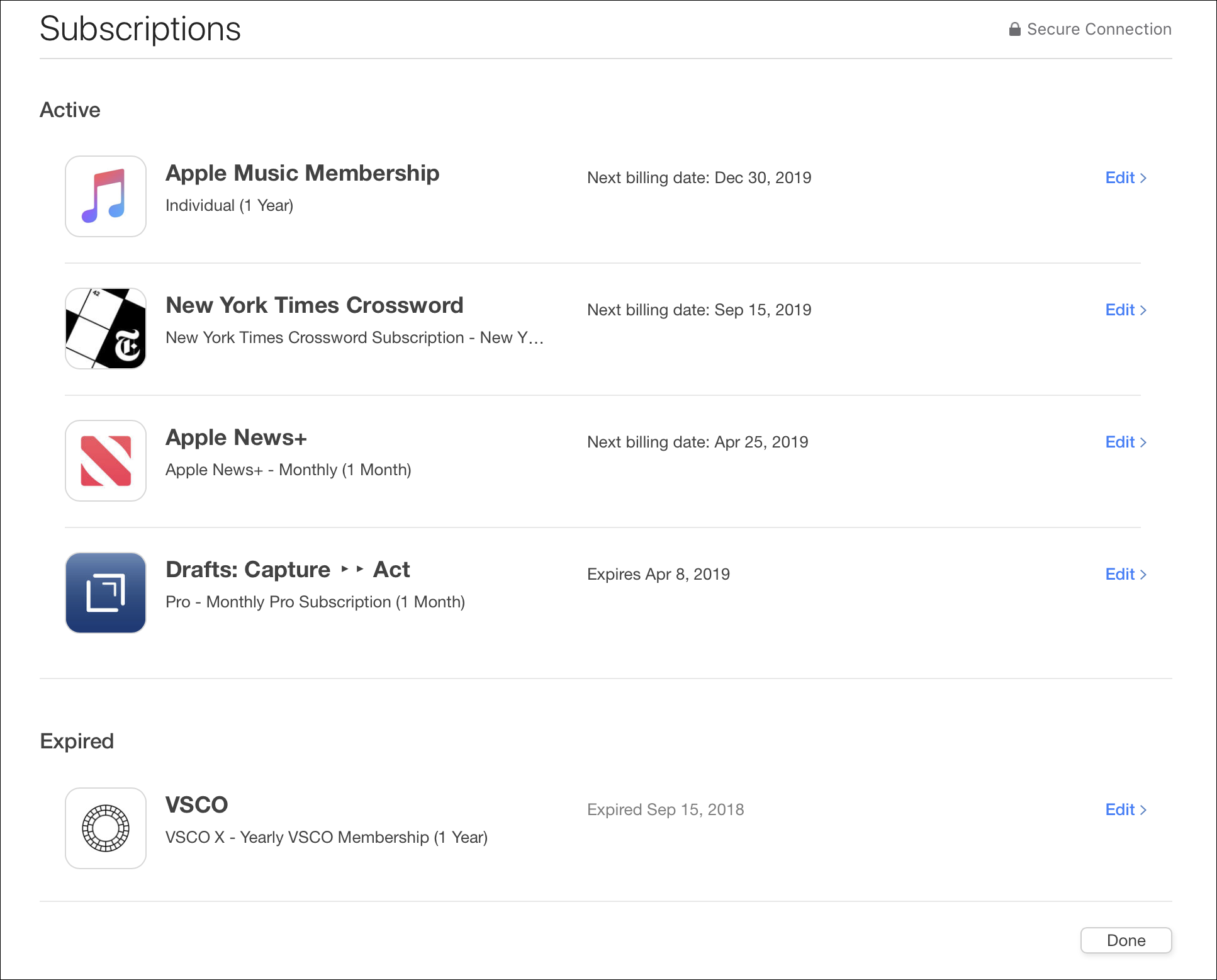Click the VSCO X Yearly Membership description

pyautogui.click(x=327, y=837)
